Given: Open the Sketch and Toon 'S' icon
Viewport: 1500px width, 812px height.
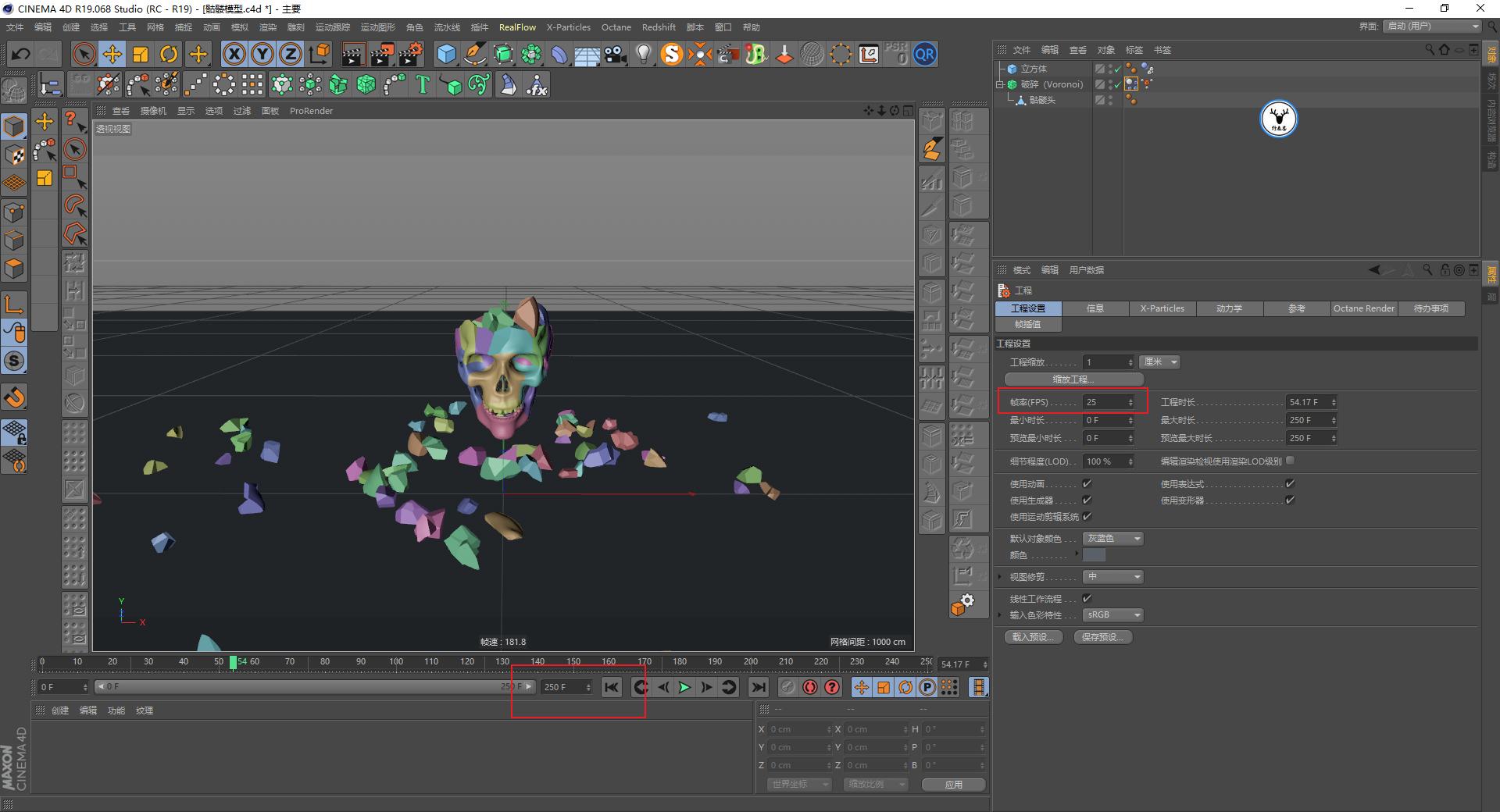Looking at the screenshot, I should tap(670, 54).
